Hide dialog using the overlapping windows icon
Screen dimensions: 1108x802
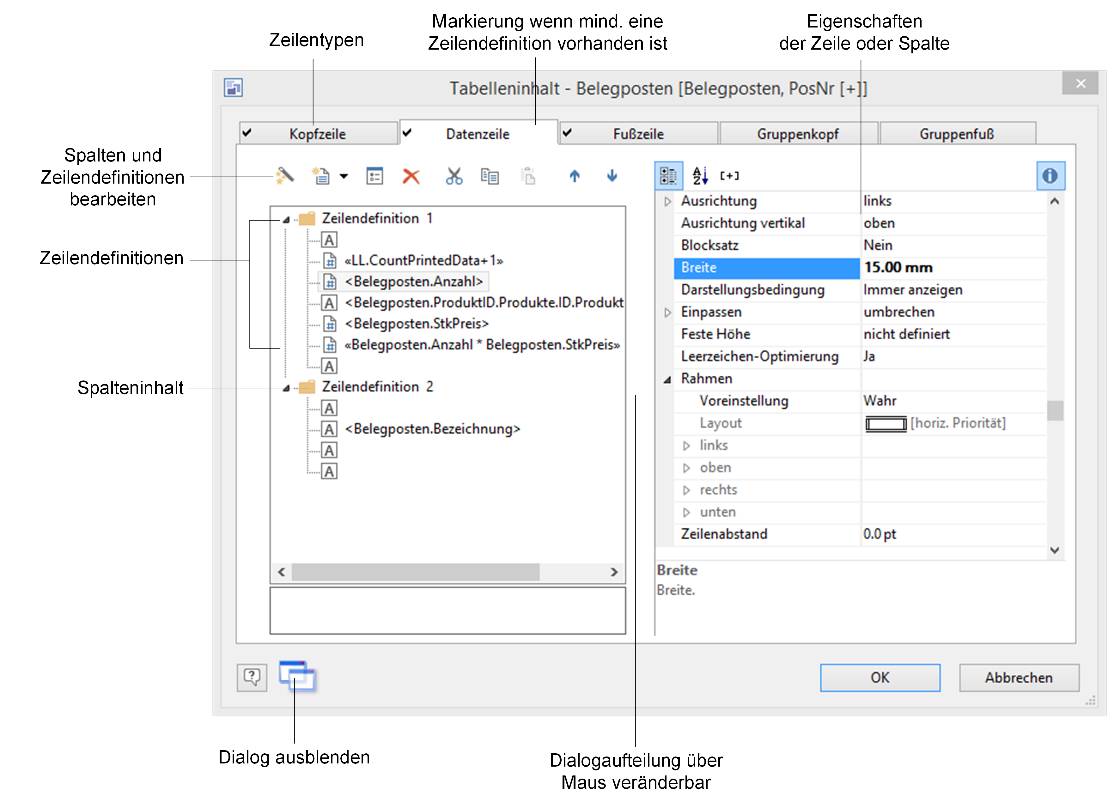point(297,677)
